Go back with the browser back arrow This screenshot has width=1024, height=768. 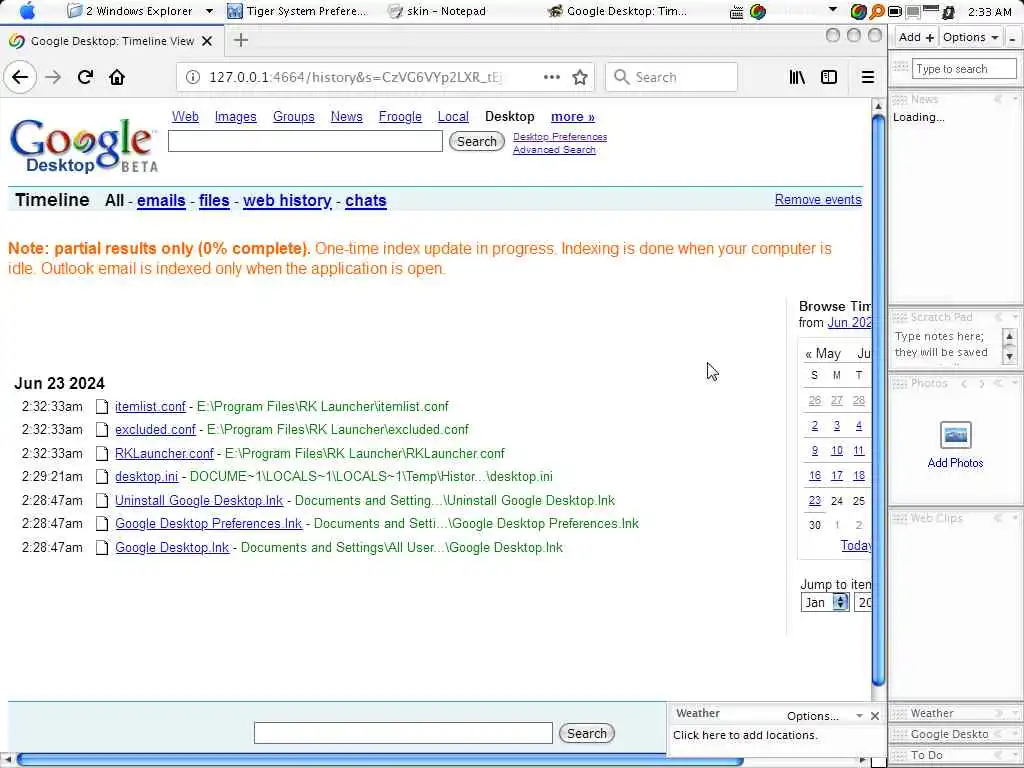[20, 77]
